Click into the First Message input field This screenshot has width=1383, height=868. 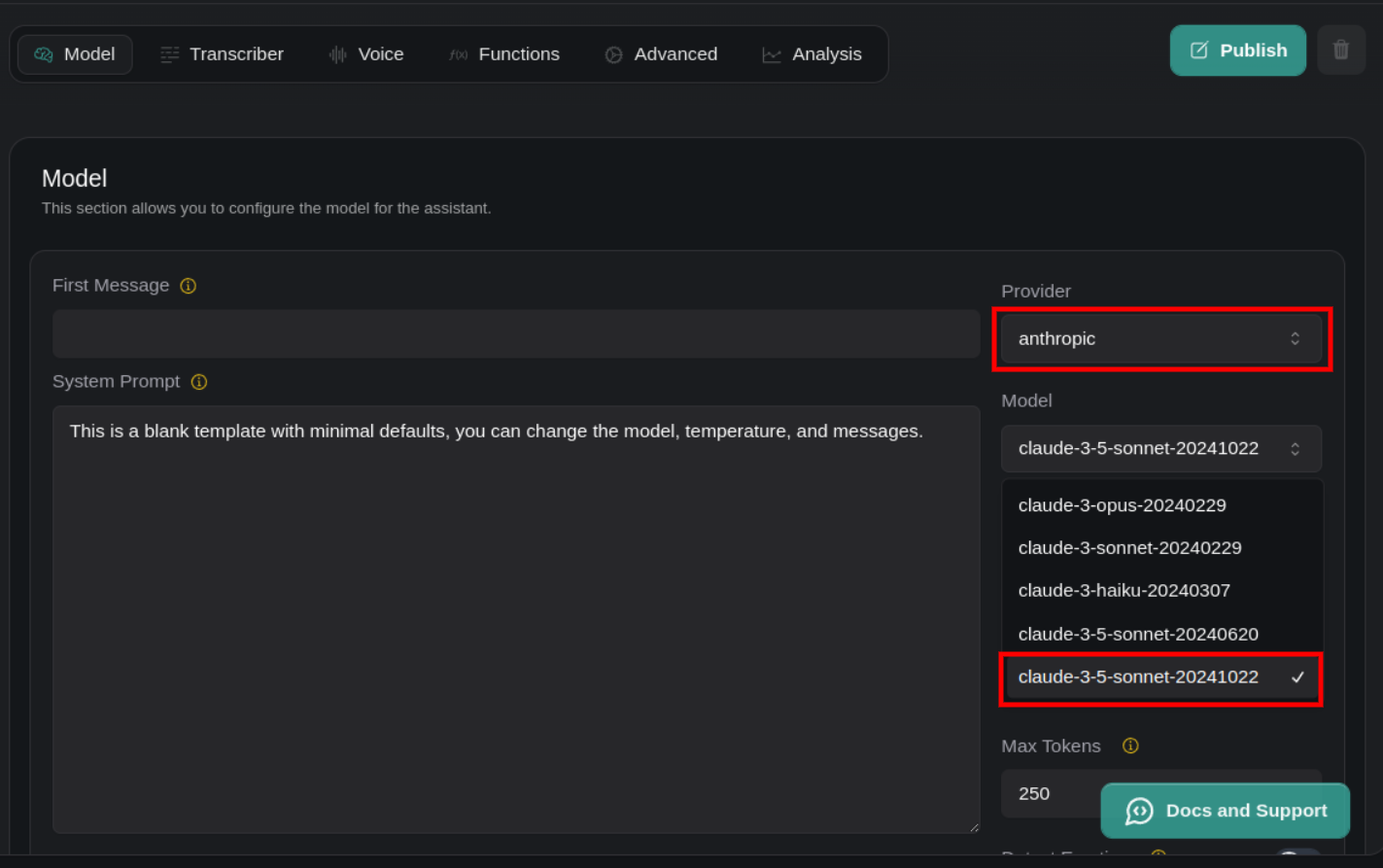pyautogui.click(x=515, y=334)
